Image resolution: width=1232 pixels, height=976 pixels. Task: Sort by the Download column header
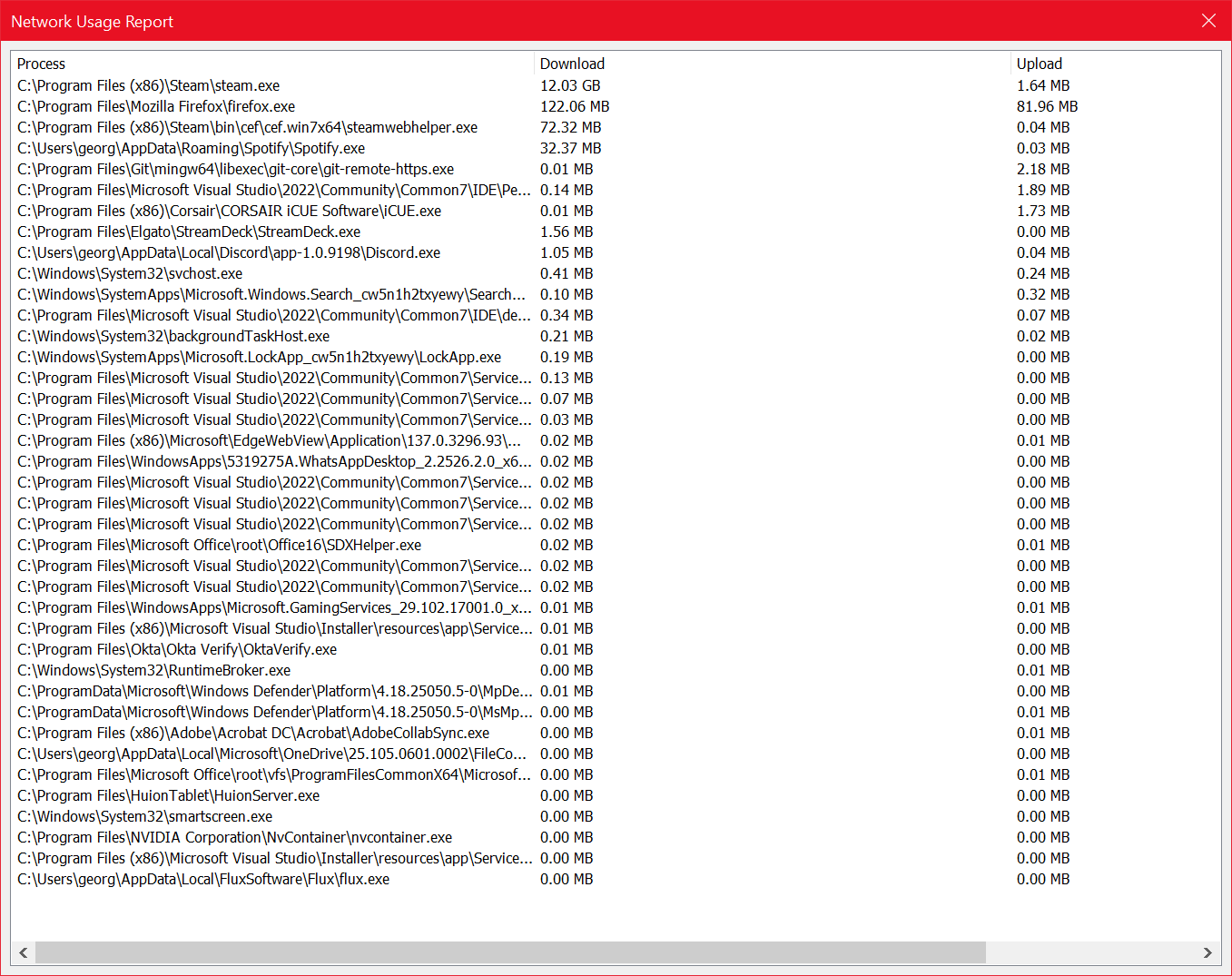click(x=772, y=64)
